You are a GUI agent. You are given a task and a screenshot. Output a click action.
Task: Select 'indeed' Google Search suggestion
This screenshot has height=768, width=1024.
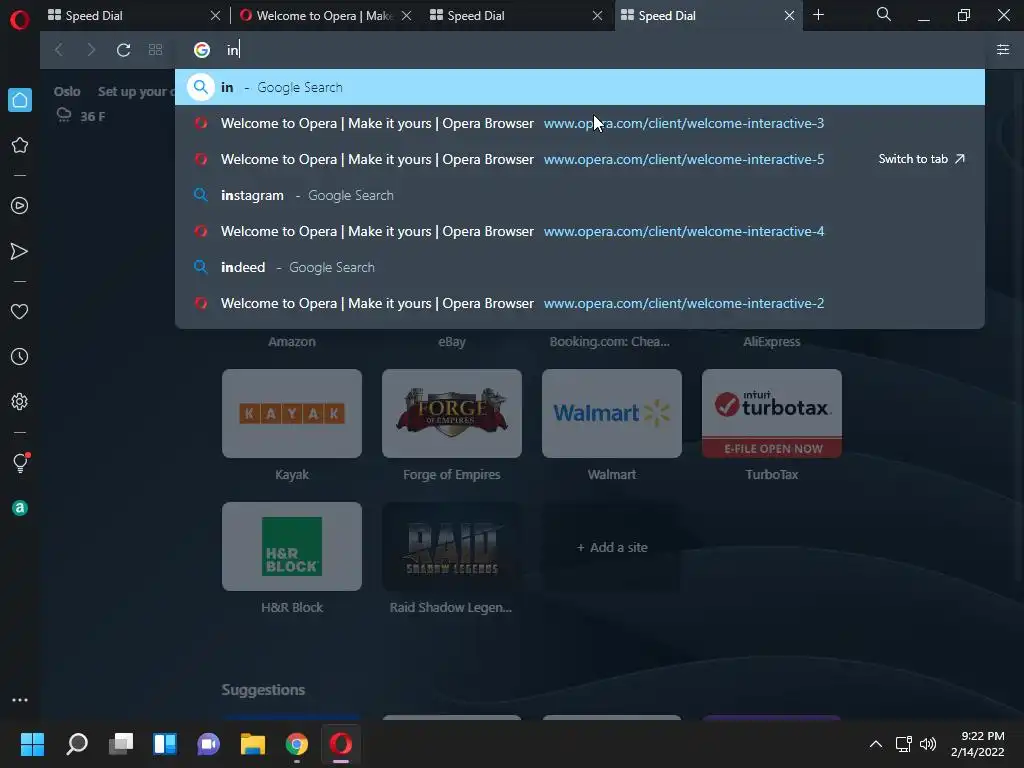(580, 267)
